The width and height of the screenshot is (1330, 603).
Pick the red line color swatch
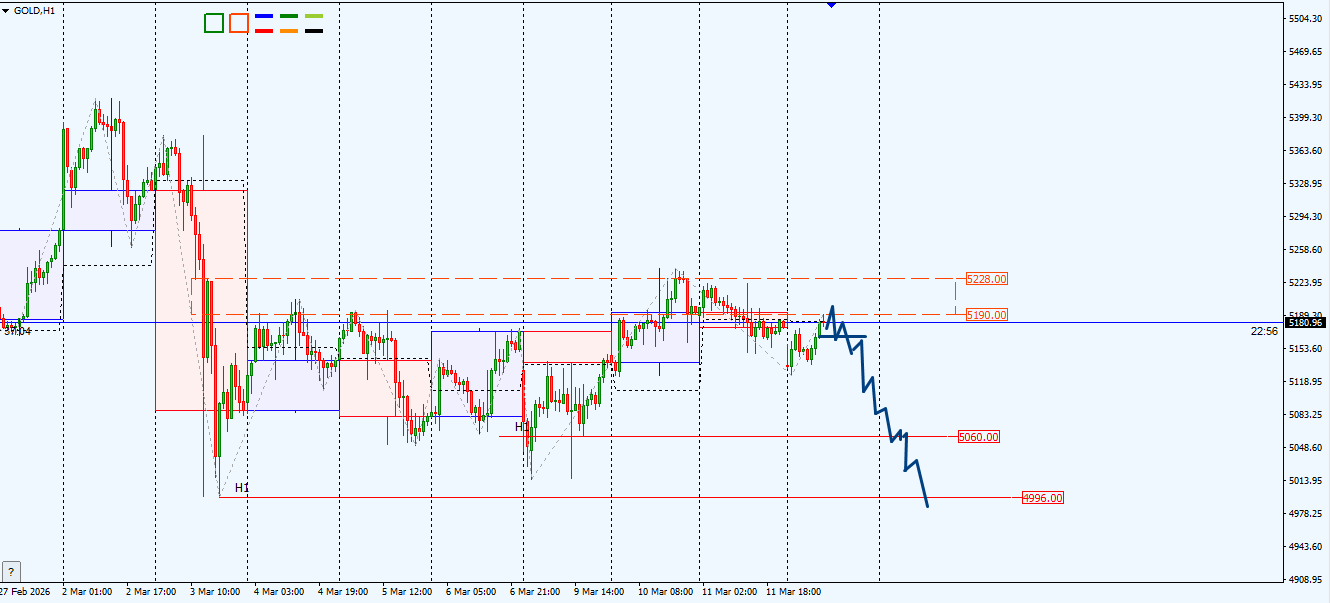click(x=264, y=31)
